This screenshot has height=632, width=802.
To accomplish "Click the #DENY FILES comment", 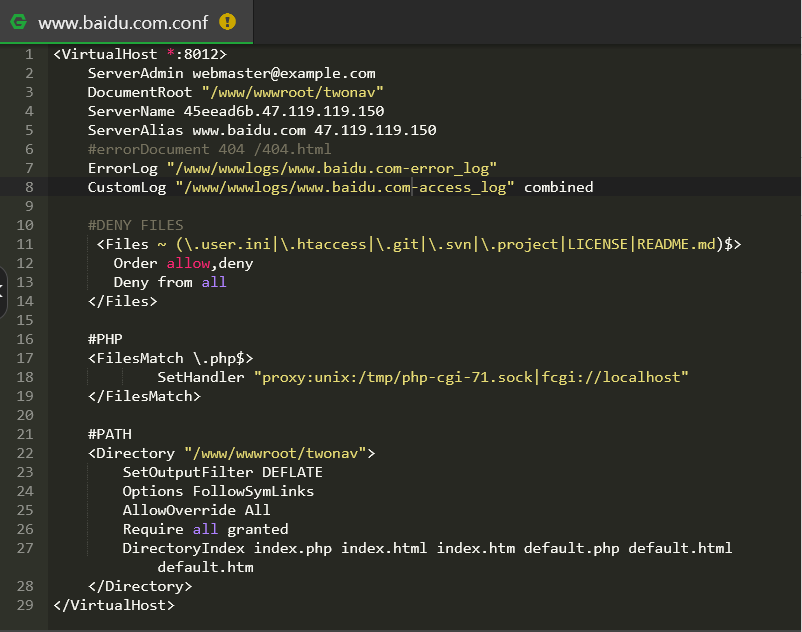I will click(x=135, y=225).
